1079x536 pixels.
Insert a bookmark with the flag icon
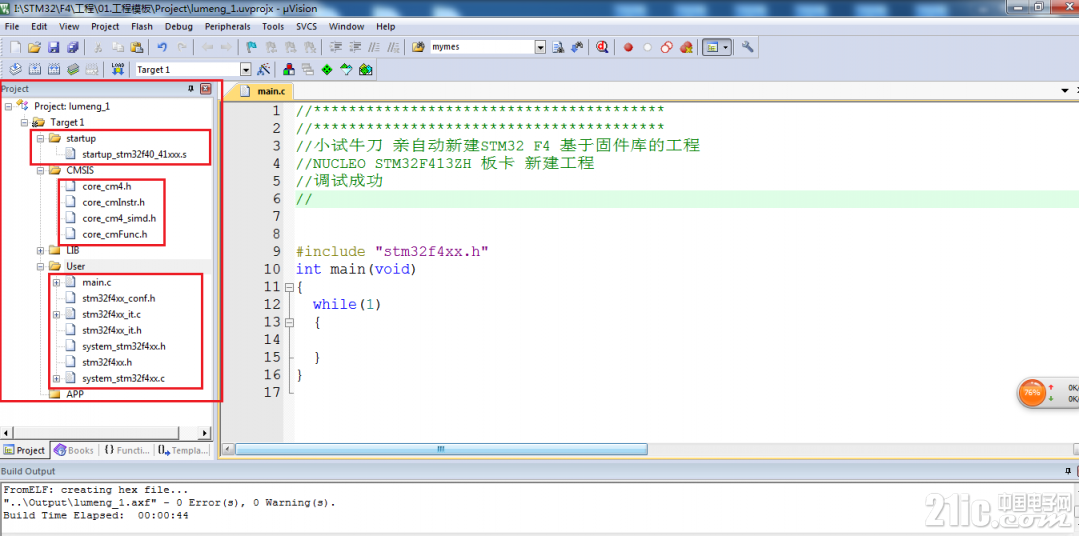pos(252,47)
